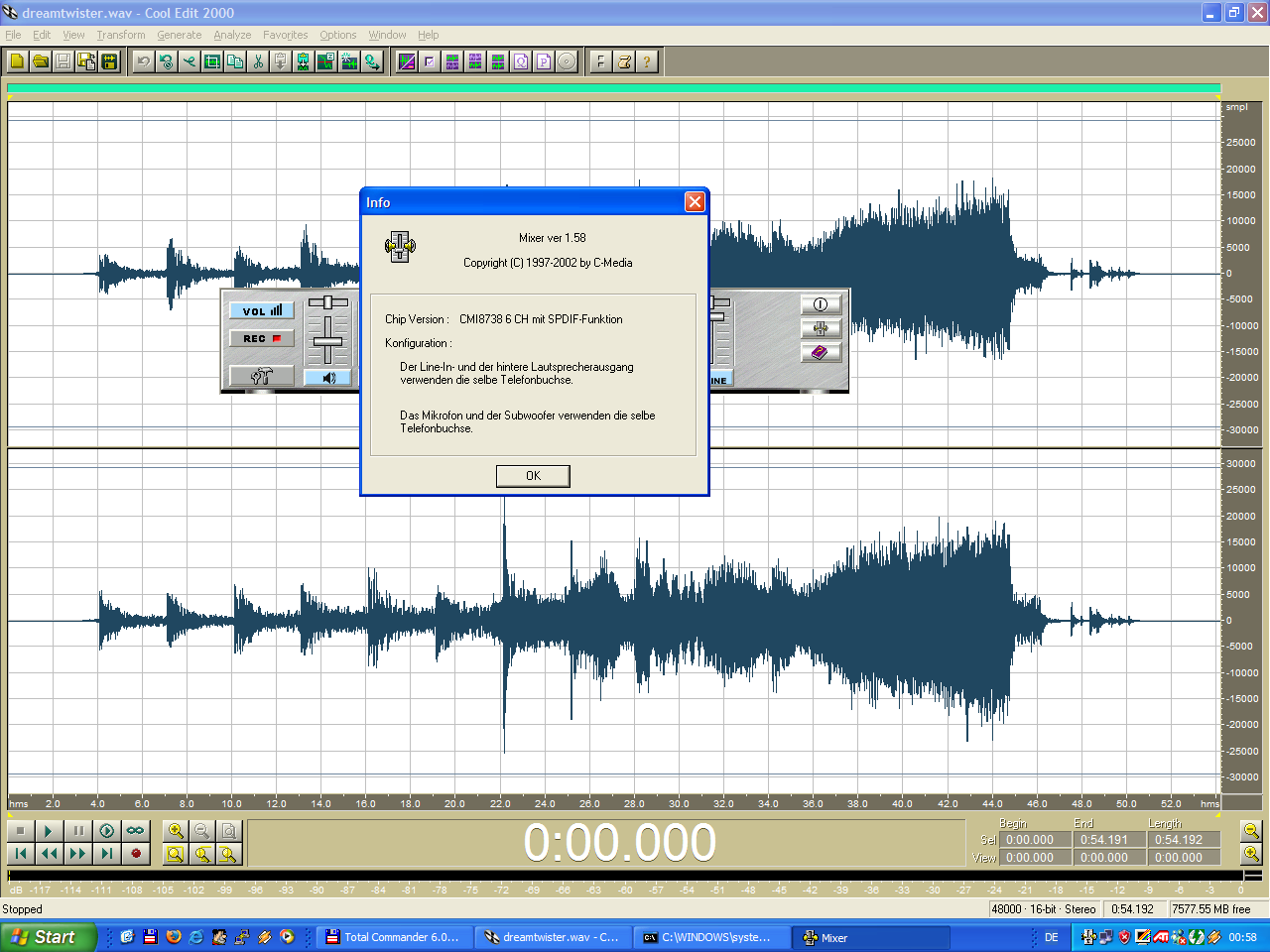The width and height of the screenshot is (1270, 952).
Task: Click the Pause transport button
Action: tap(77, 831)
